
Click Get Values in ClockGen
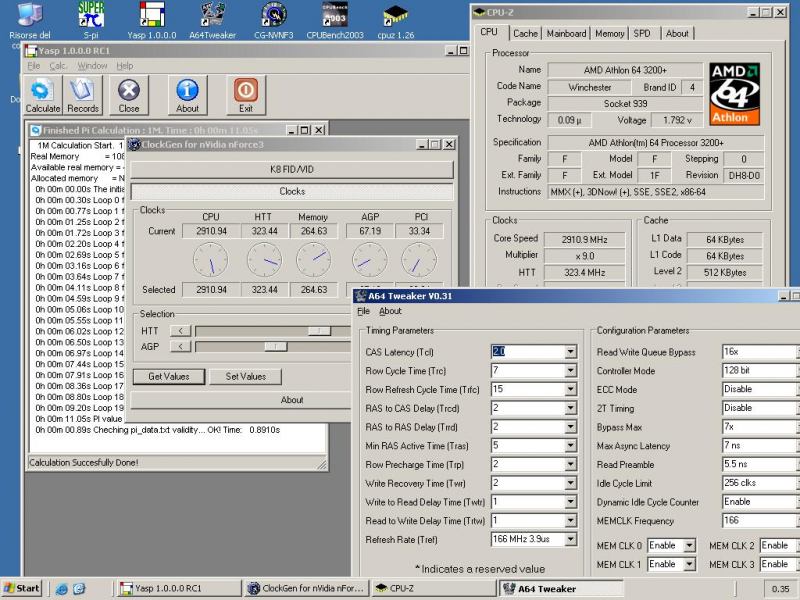click(169, 377)
